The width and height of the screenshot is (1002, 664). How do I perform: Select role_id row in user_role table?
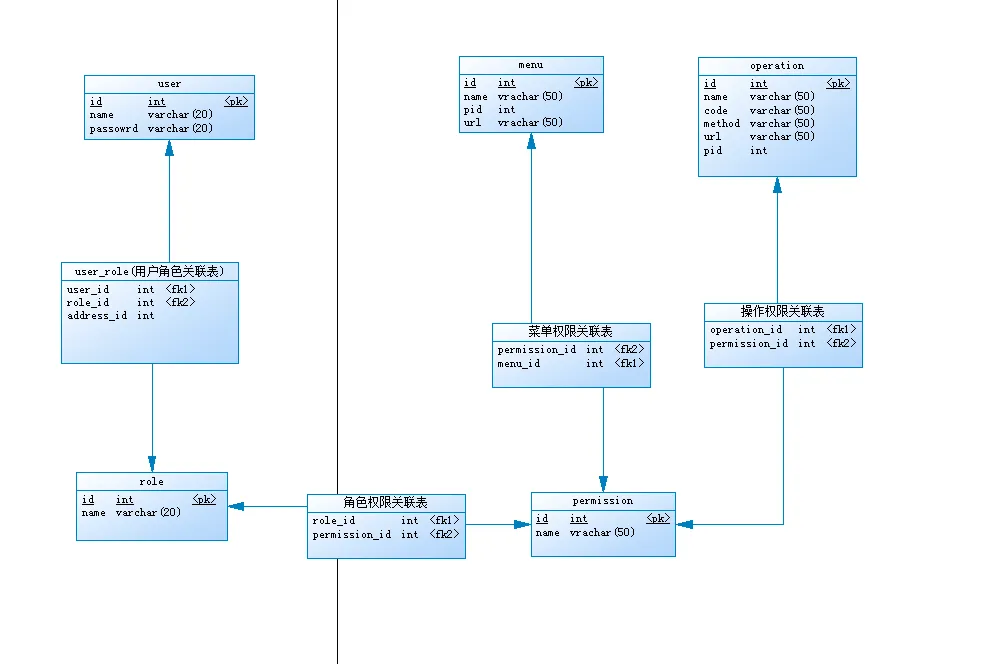pyautogui.click(x=131, y=302)
